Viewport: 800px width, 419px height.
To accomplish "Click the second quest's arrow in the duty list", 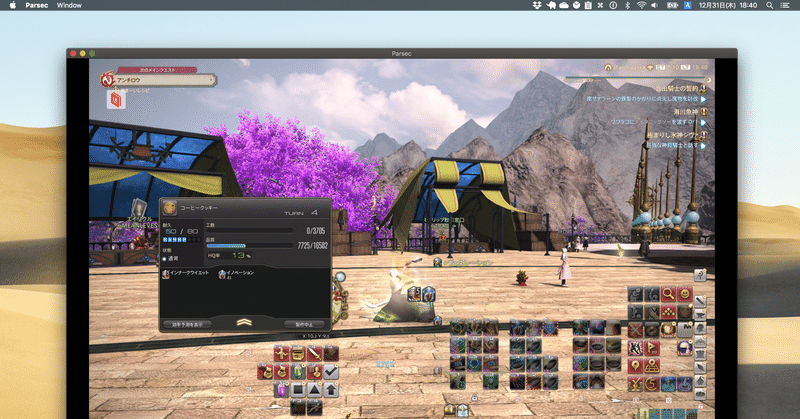I will click(704, 122).
